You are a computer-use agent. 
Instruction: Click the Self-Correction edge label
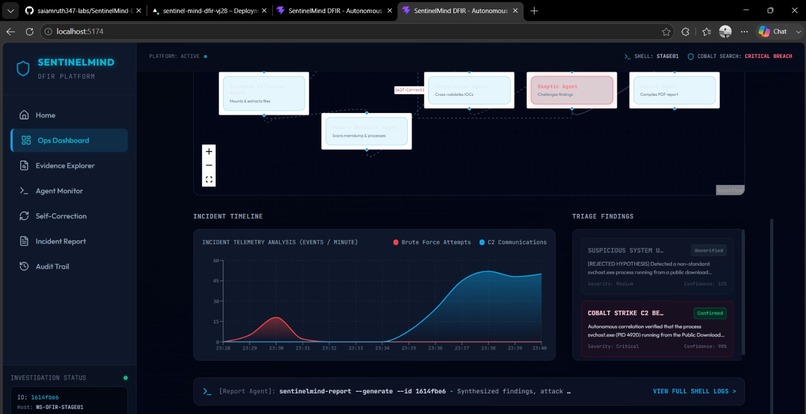[x=409, y=90]
